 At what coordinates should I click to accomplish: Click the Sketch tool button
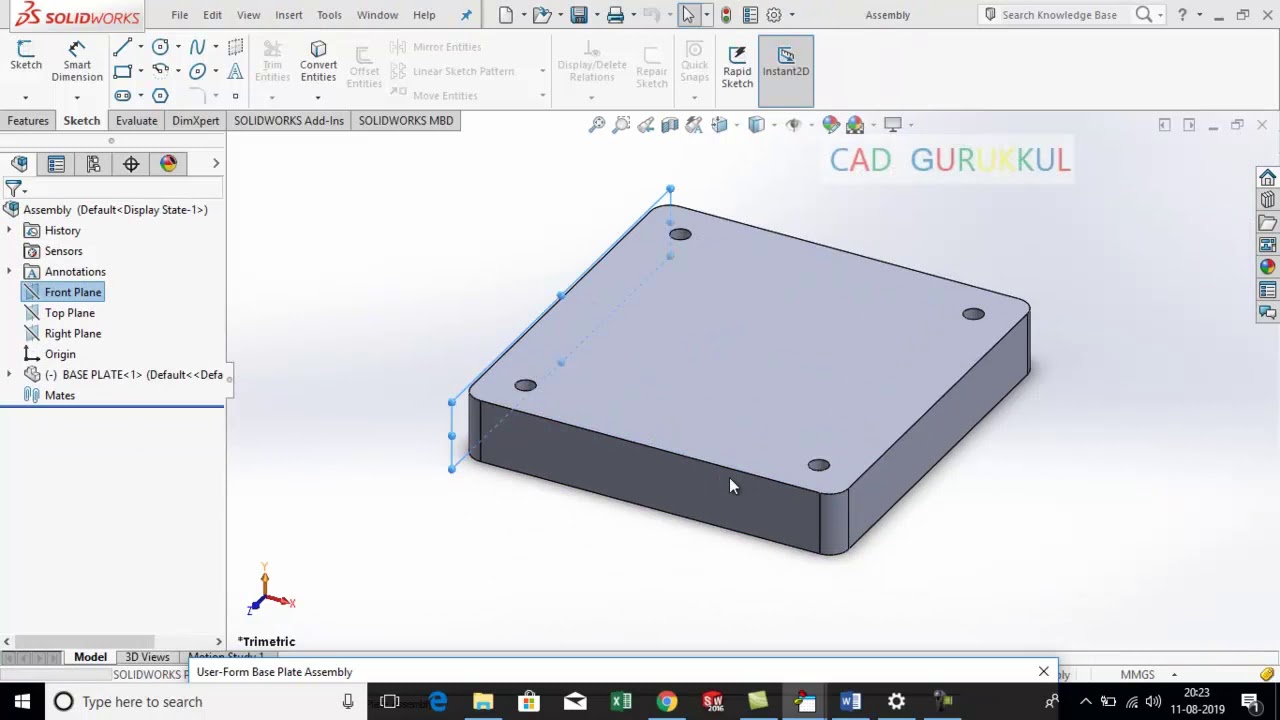[26, 56]
